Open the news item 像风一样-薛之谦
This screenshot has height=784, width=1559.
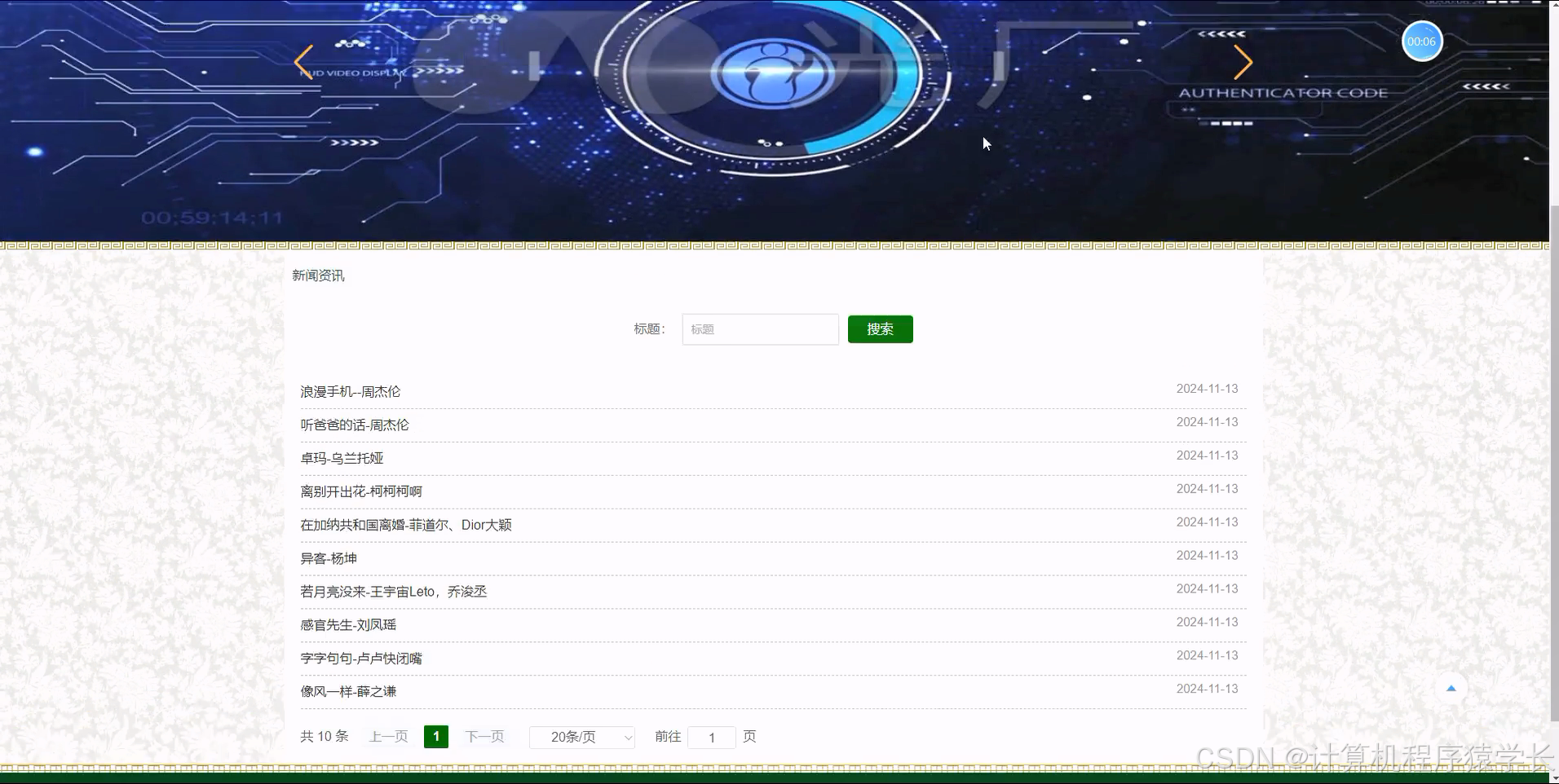coord(348,690)
